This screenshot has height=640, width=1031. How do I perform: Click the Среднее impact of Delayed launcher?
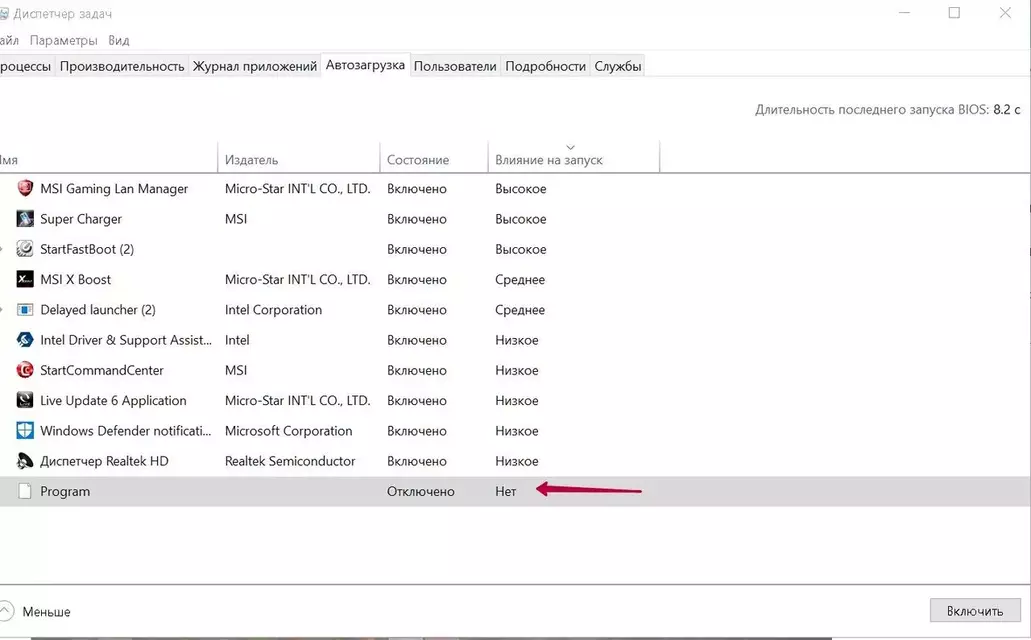[x=520, y=310]
